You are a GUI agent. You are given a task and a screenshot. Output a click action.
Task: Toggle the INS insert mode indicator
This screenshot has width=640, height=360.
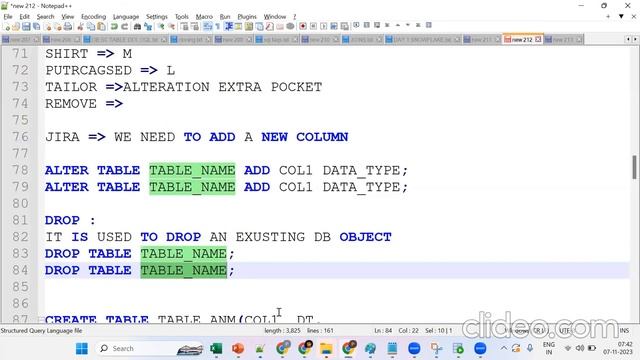point(624,331)
